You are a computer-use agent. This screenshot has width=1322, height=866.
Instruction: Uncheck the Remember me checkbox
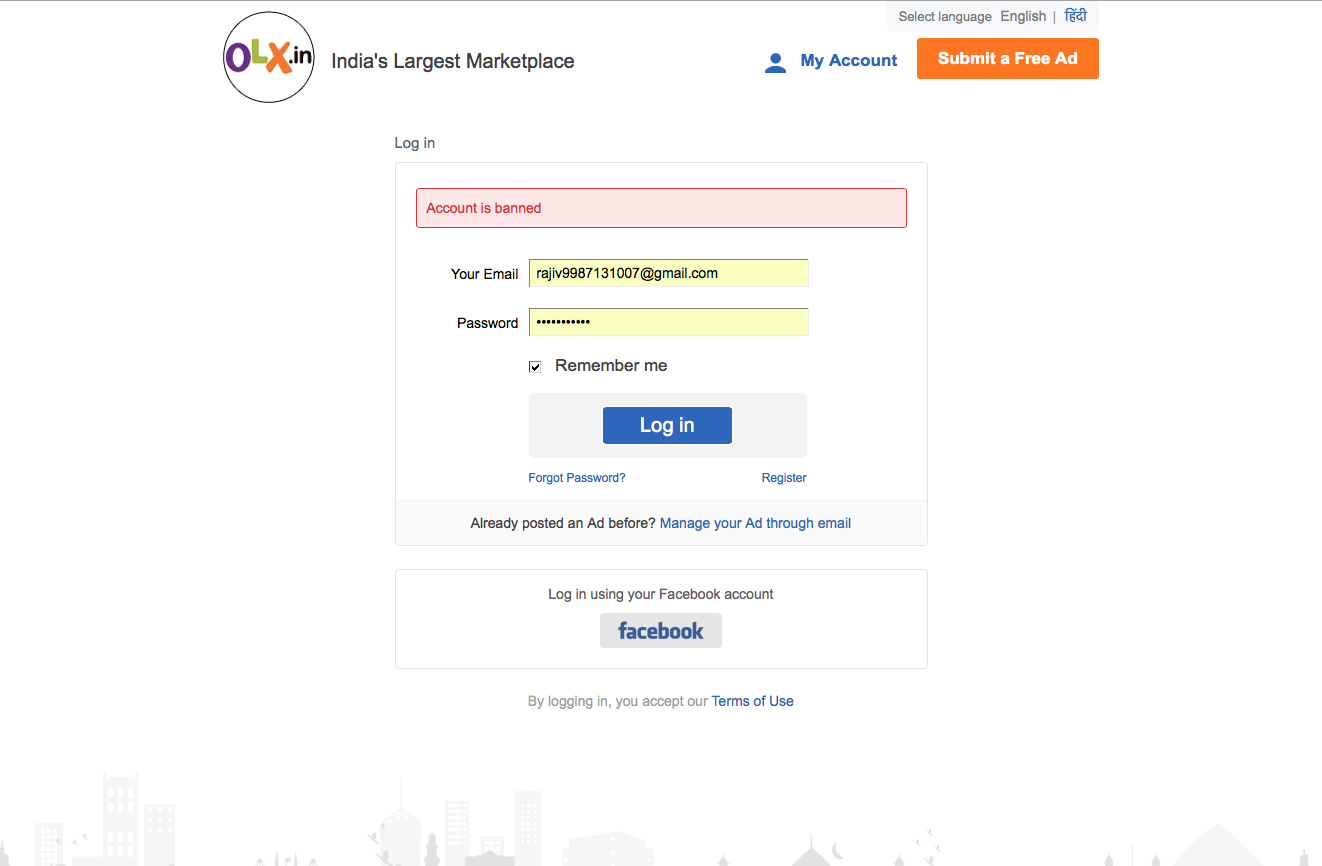click(x=535, y=367)
